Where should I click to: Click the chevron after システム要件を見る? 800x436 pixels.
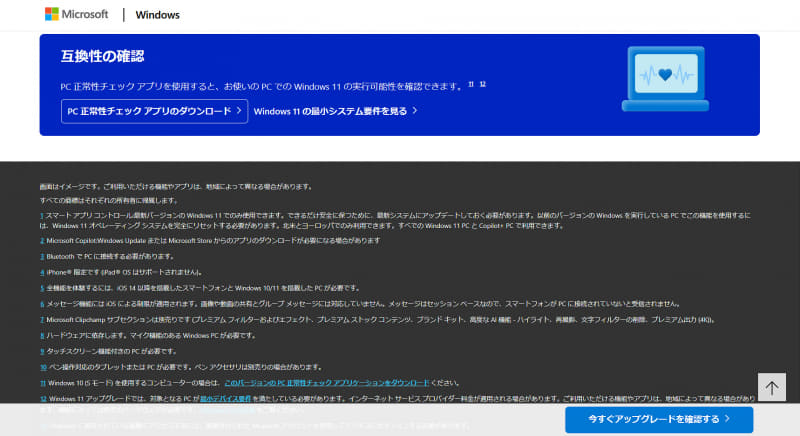coord(415,111)
